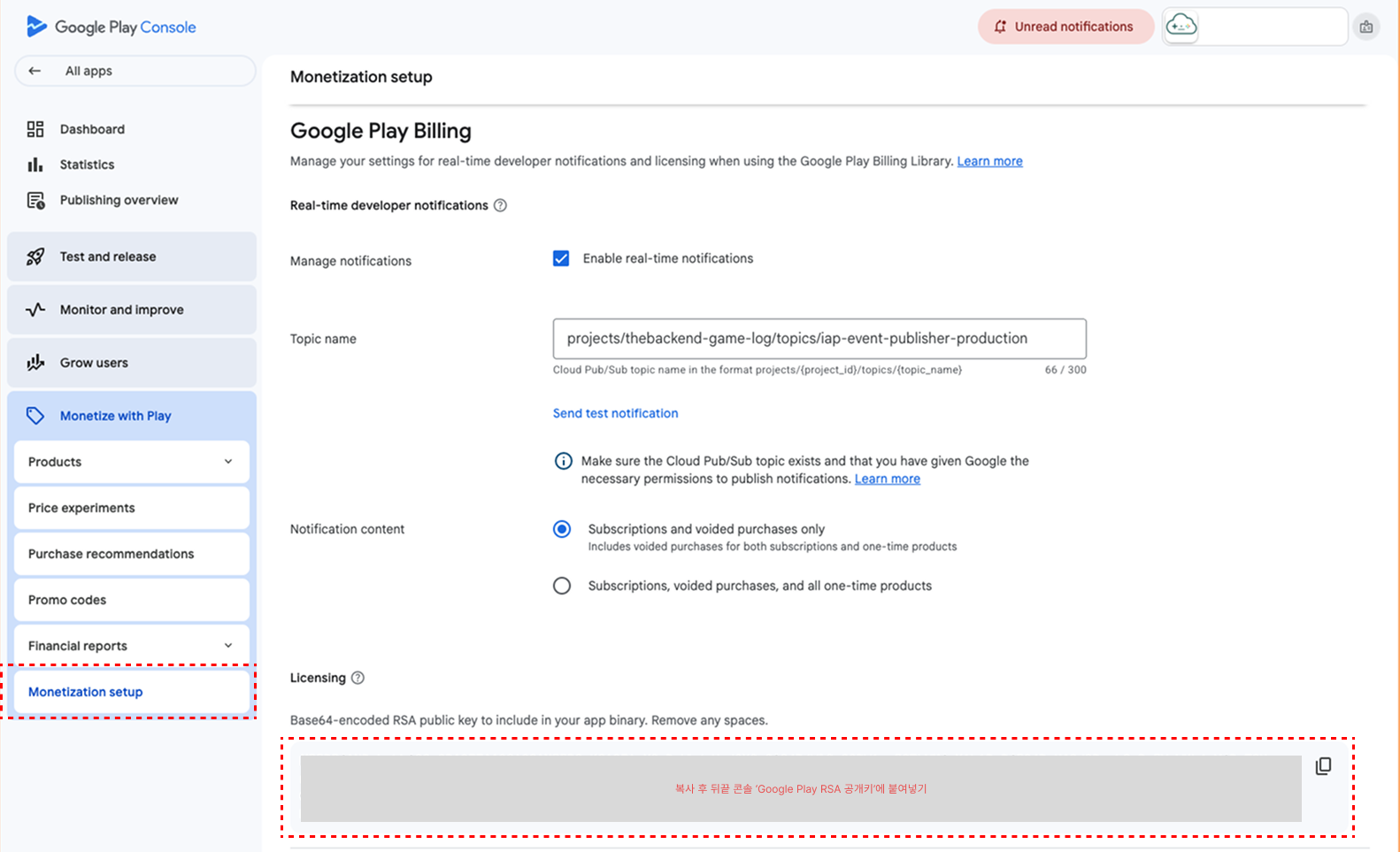Screen dimensions: 1400x852
Task: Open Learn more link about Pub/Sub permissions
Action: pos(888,479)
